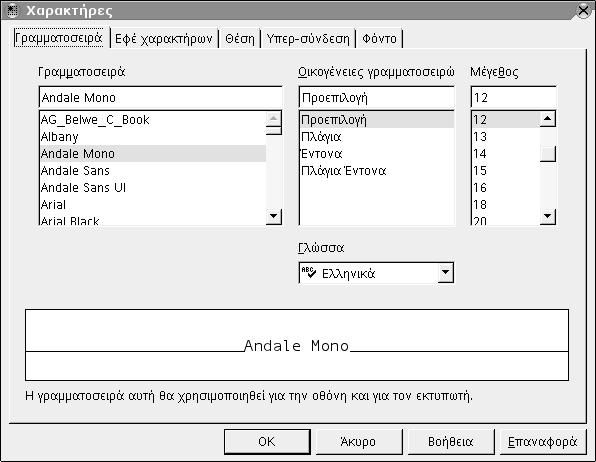Select Andale Mono in the font list
Viewport: 596px width, 462px height.
pos(152,154)
